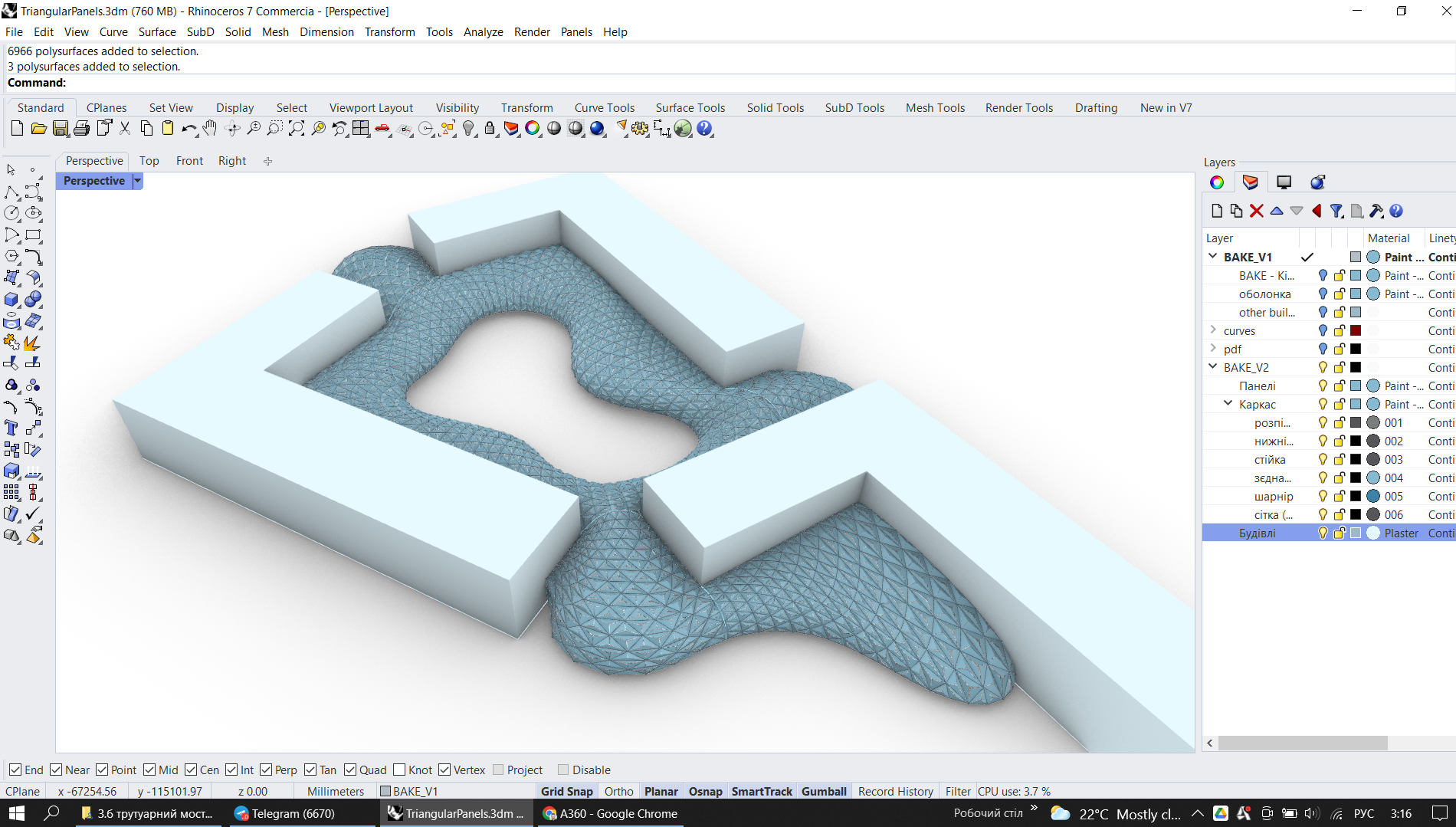
Task: Click the Undo arrow icon
Action: 188,129
